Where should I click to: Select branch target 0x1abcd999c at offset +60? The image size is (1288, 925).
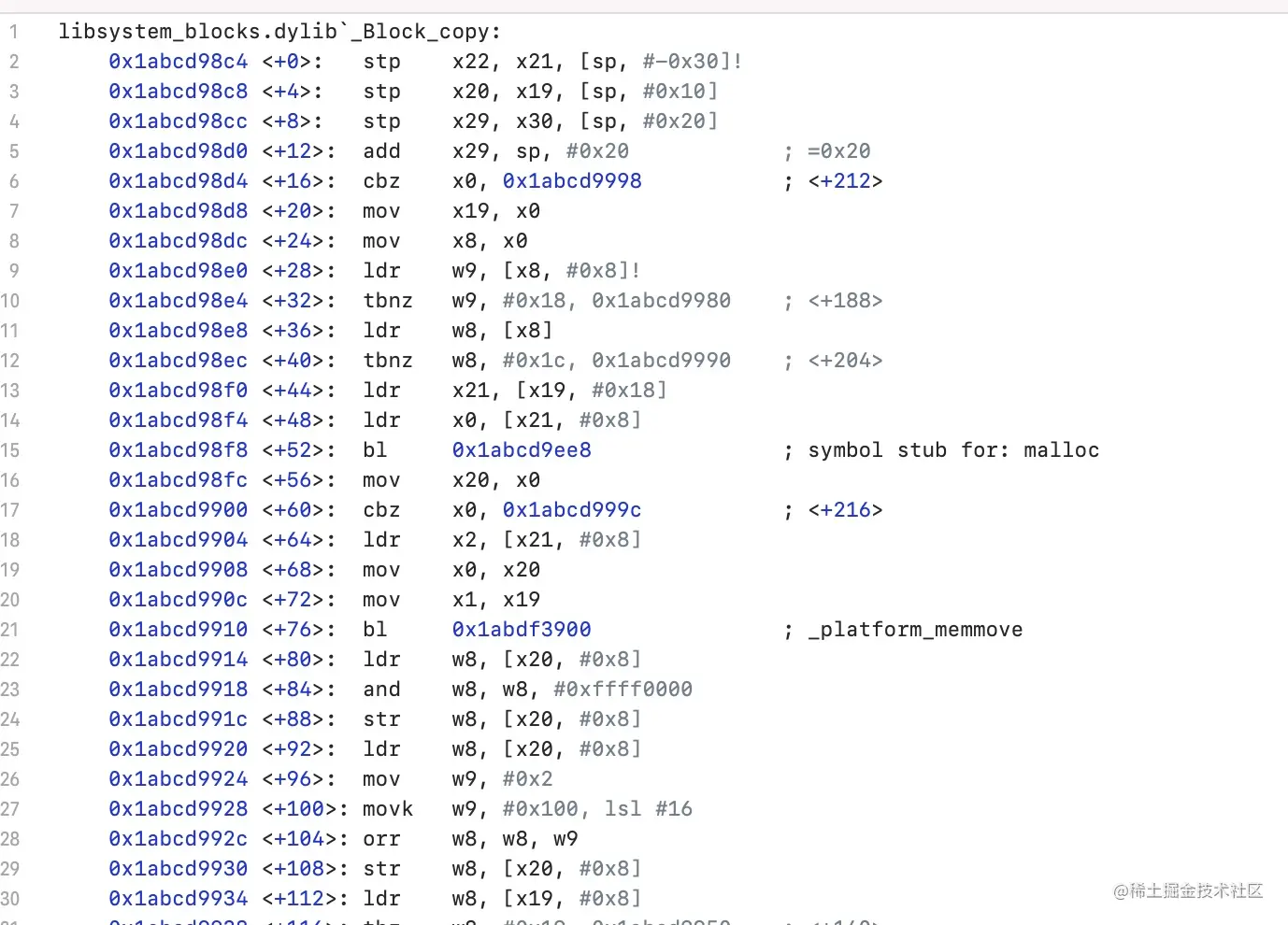point(571,509)
